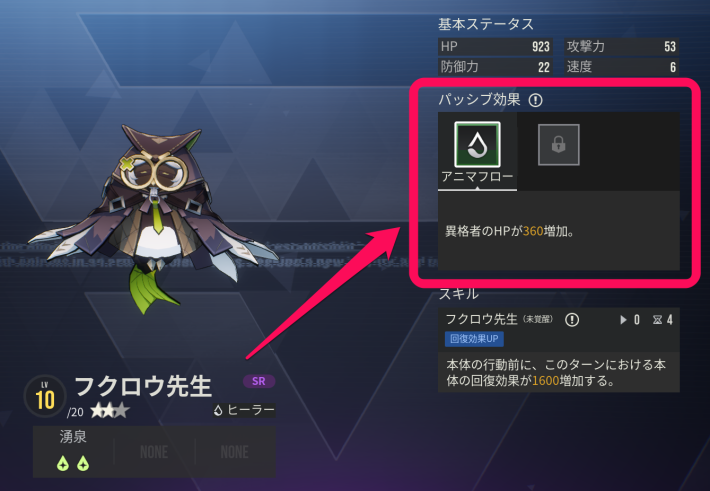Click the locked passive effect slot

(558, 144)
